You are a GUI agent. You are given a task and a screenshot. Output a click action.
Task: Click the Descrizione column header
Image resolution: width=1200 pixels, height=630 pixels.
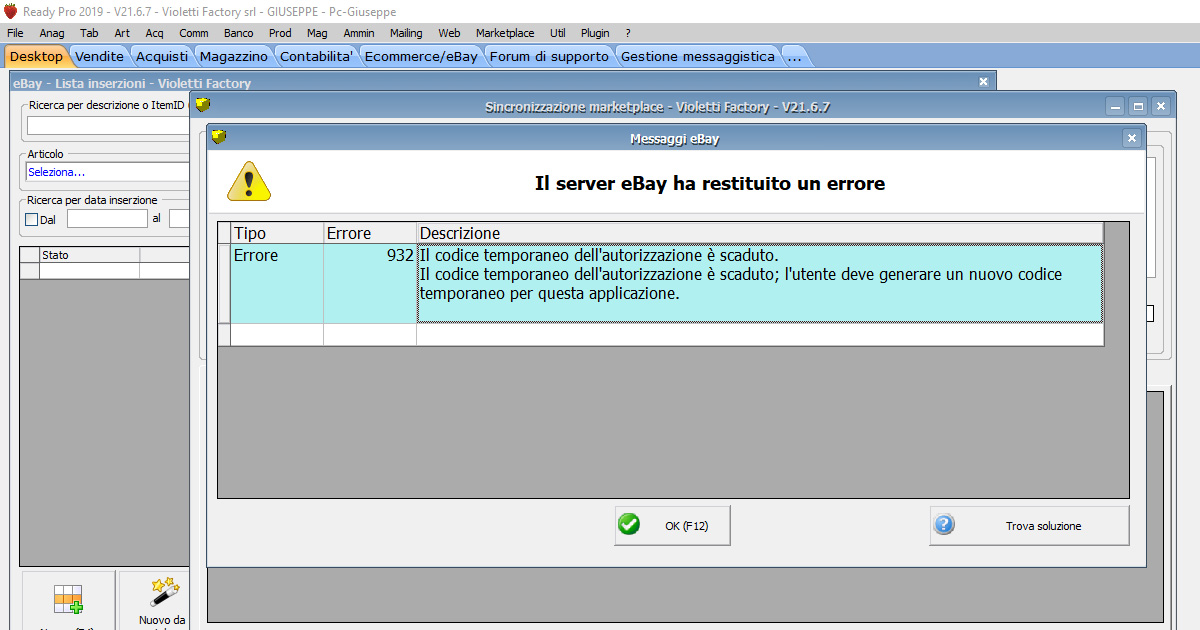760,233
